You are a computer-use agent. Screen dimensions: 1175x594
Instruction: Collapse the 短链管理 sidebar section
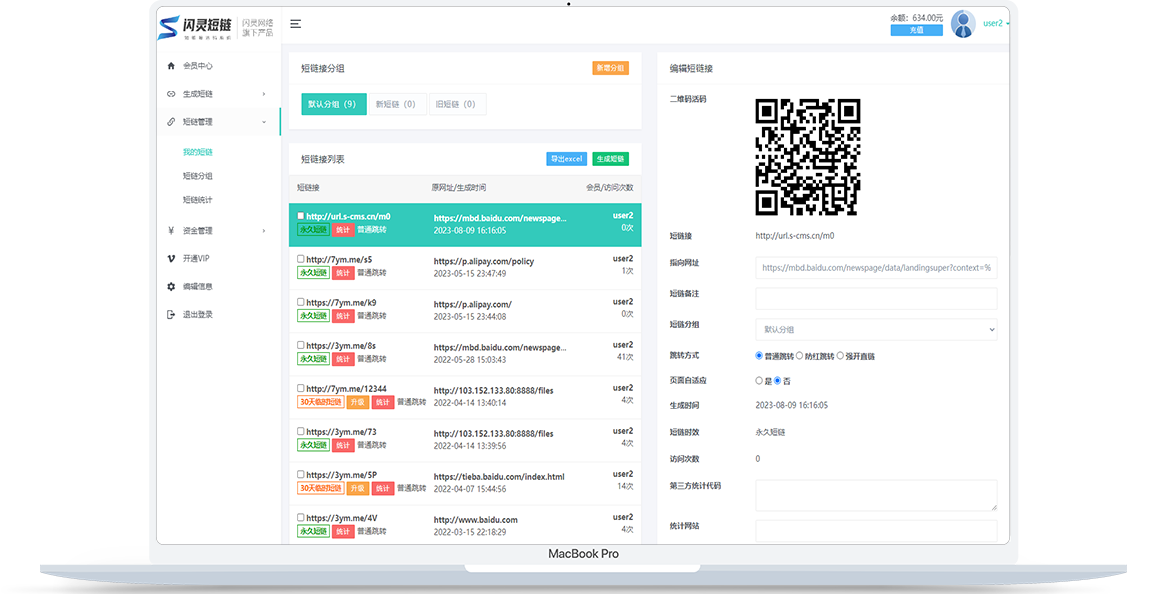(264, 122)
